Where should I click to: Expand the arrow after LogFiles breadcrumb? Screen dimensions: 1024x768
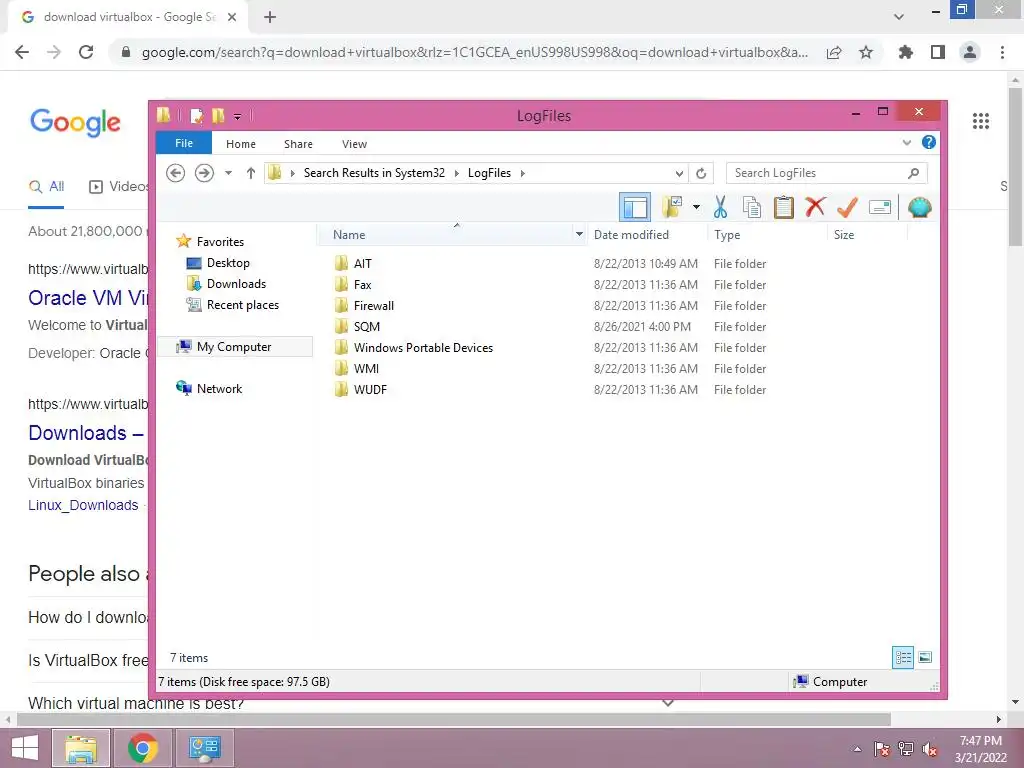pyautogui.click(x=522, y=173)
